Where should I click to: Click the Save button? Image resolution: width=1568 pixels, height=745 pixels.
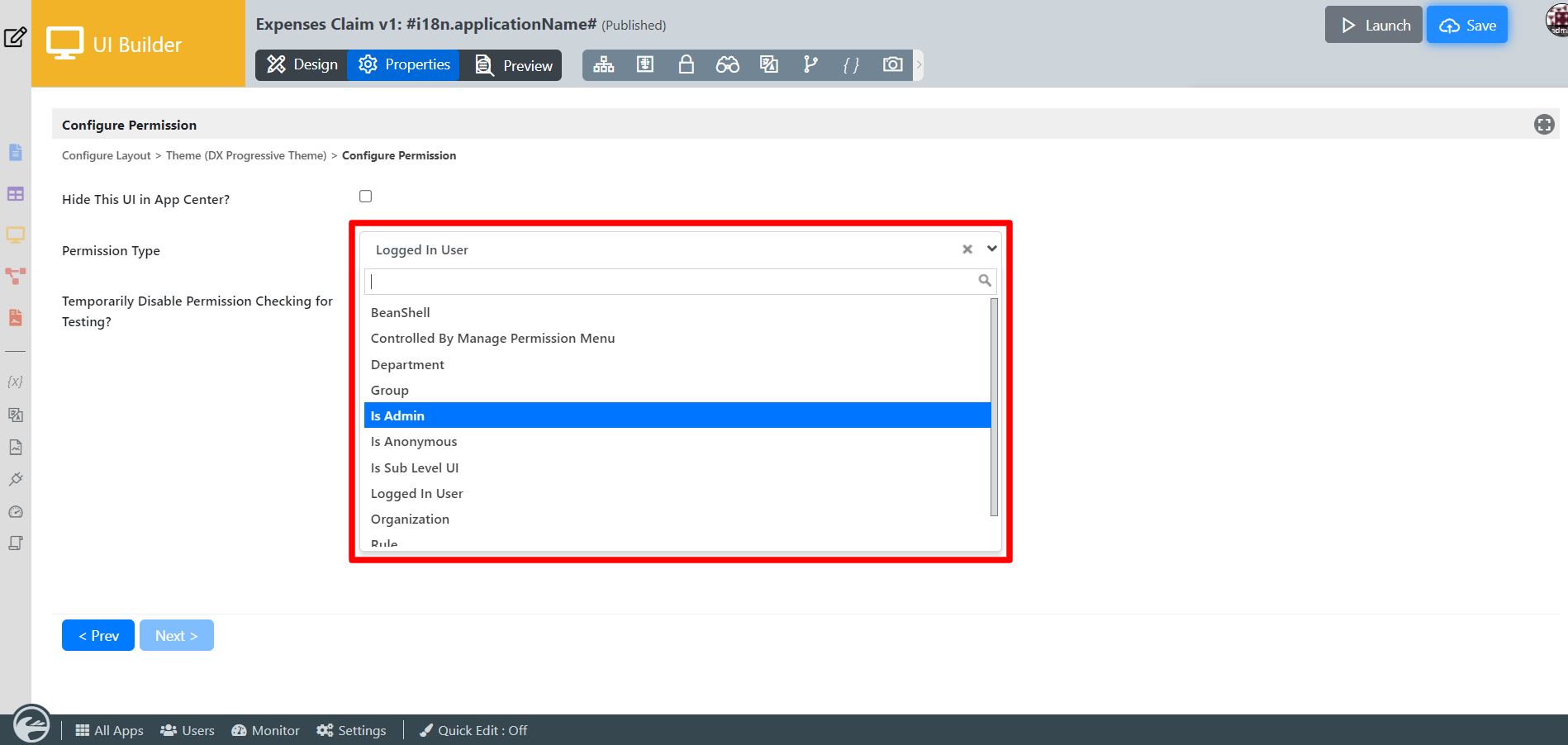(1467, 25)
